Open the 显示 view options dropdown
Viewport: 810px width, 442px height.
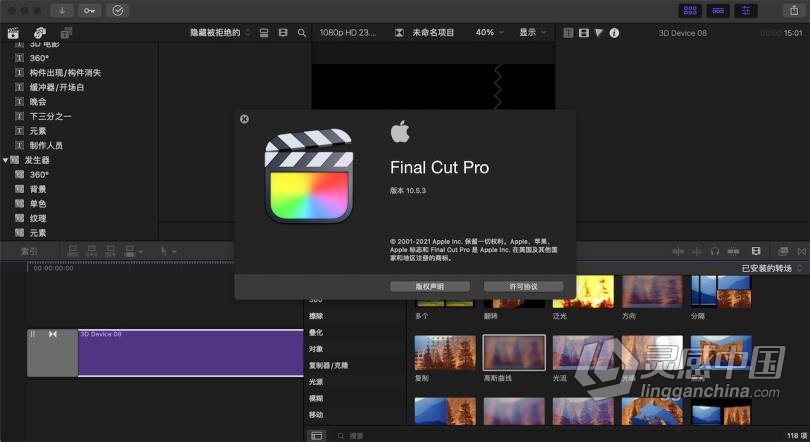pos(533,33)
